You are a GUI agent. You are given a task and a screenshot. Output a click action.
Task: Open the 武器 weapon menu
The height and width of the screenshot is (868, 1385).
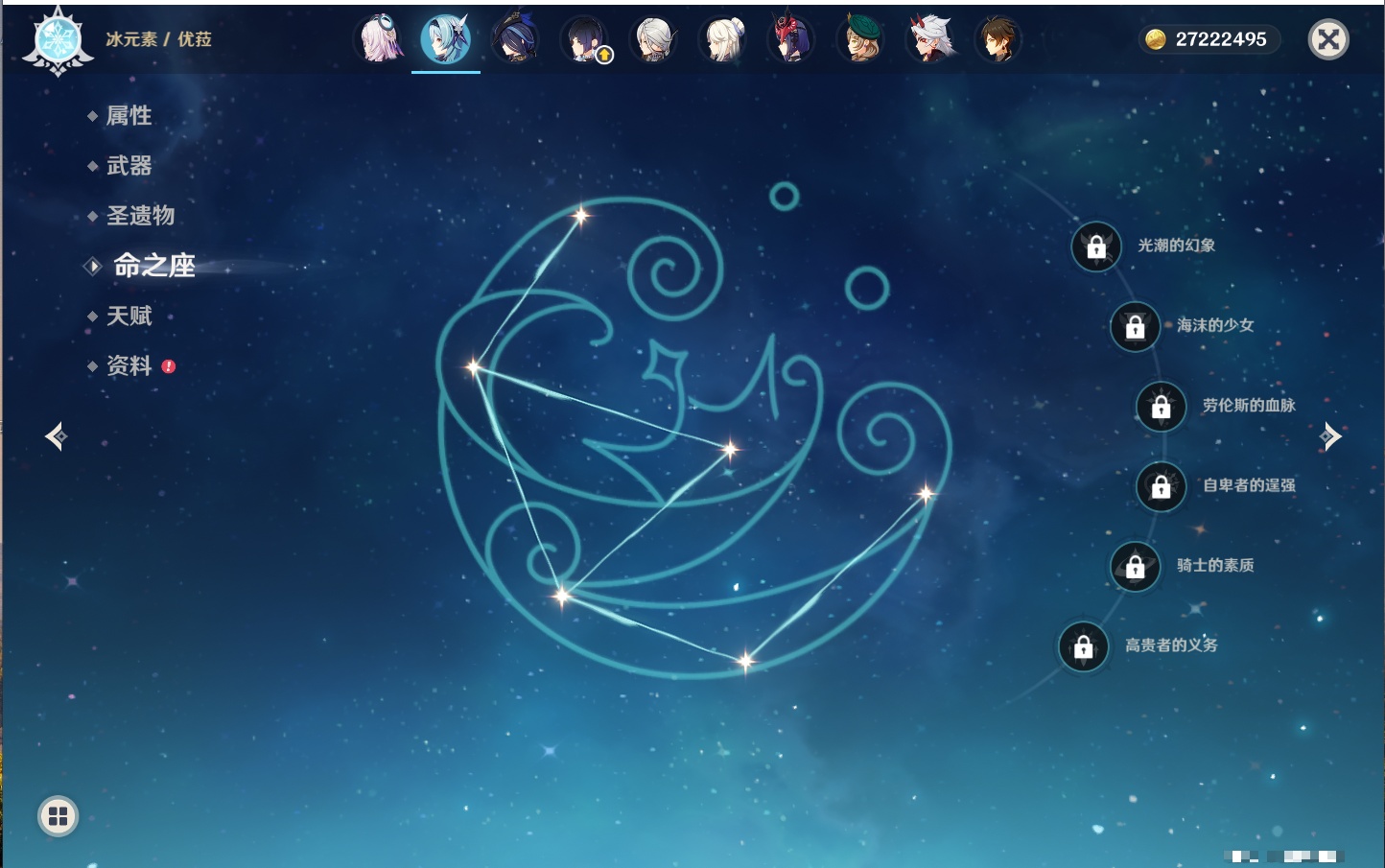(x=129, y=166)
